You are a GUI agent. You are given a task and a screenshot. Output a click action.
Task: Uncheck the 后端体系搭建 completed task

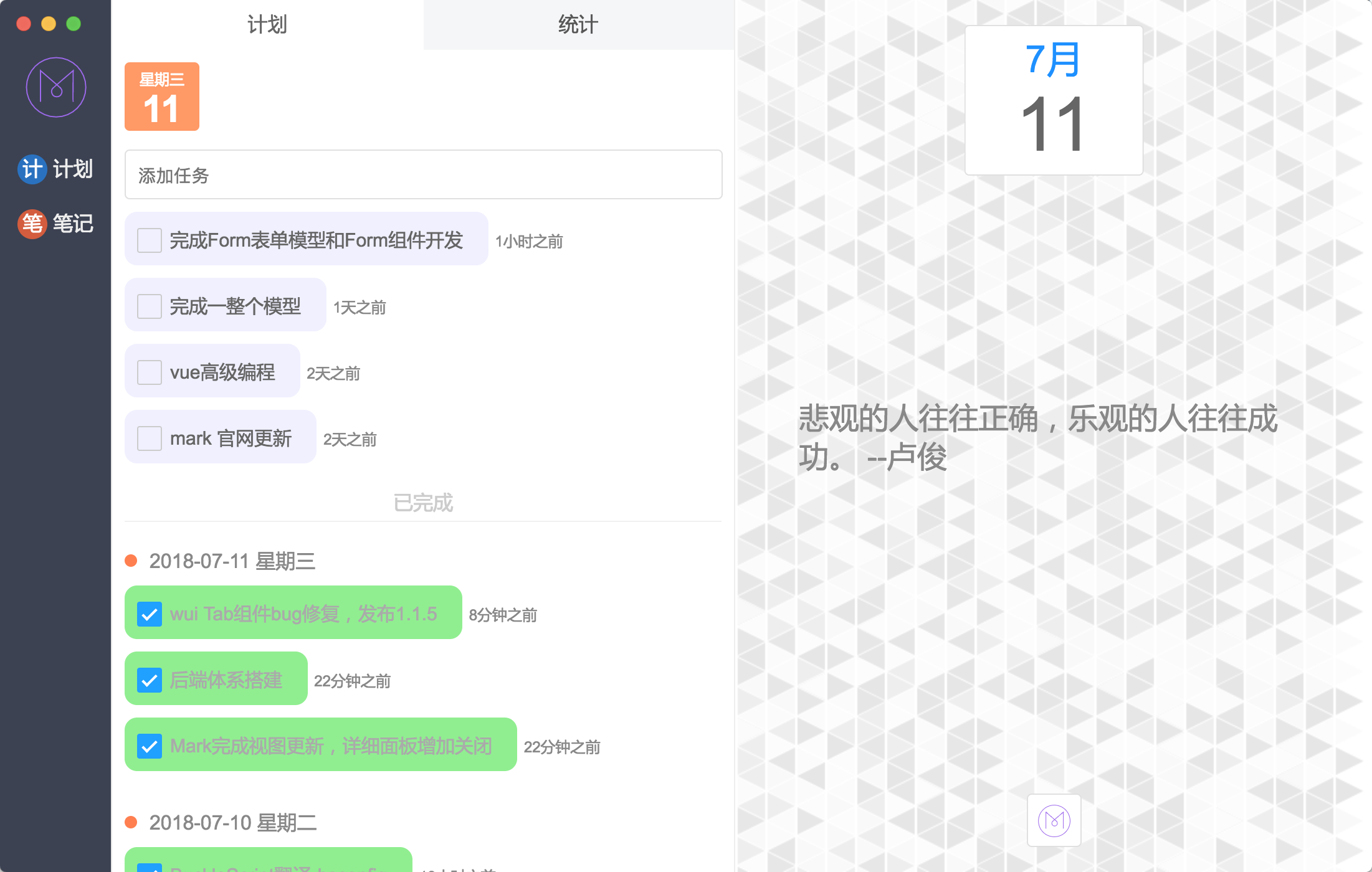(x=150, y=680)
